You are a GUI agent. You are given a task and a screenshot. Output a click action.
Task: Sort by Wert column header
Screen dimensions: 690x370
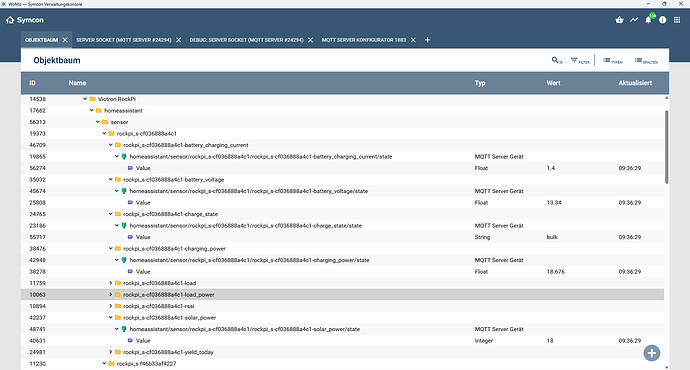coord(554,83)
